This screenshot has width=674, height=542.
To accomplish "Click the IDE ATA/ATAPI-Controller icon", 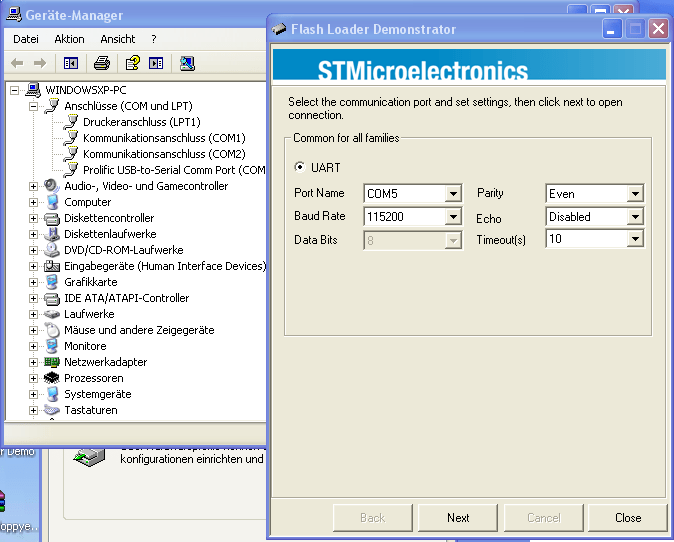I will tap(52, 298).
